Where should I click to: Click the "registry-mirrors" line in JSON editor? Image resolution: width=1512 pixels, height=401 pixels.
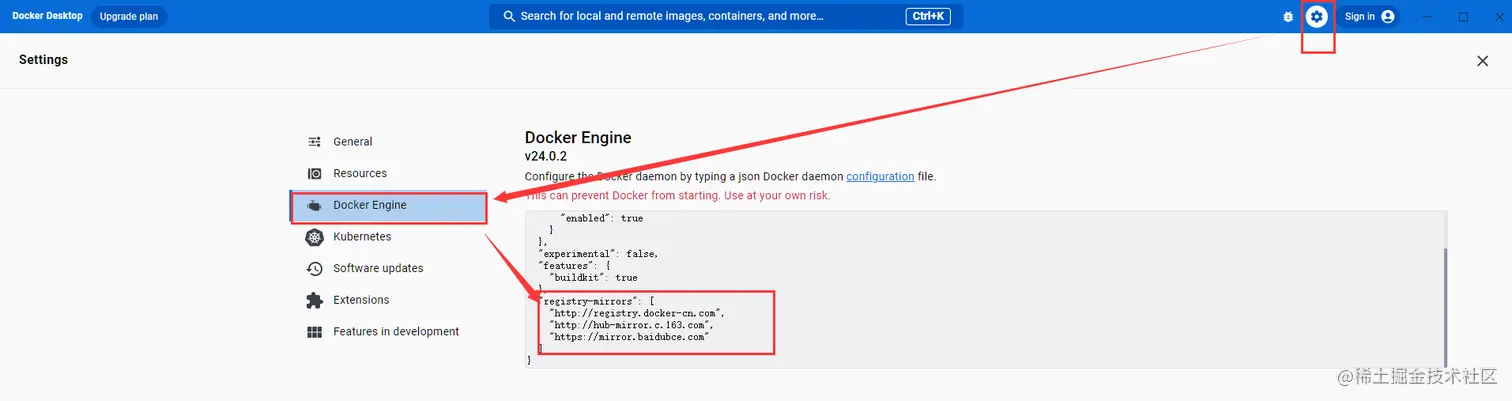[596, 301]
